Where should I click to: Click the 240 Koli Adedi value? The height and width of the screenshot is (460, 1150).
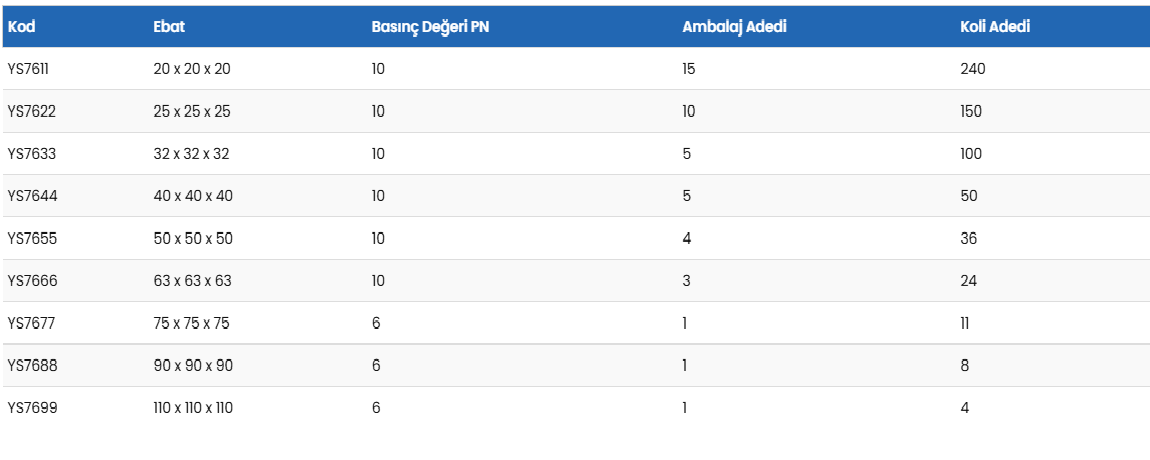pos(972,69)
